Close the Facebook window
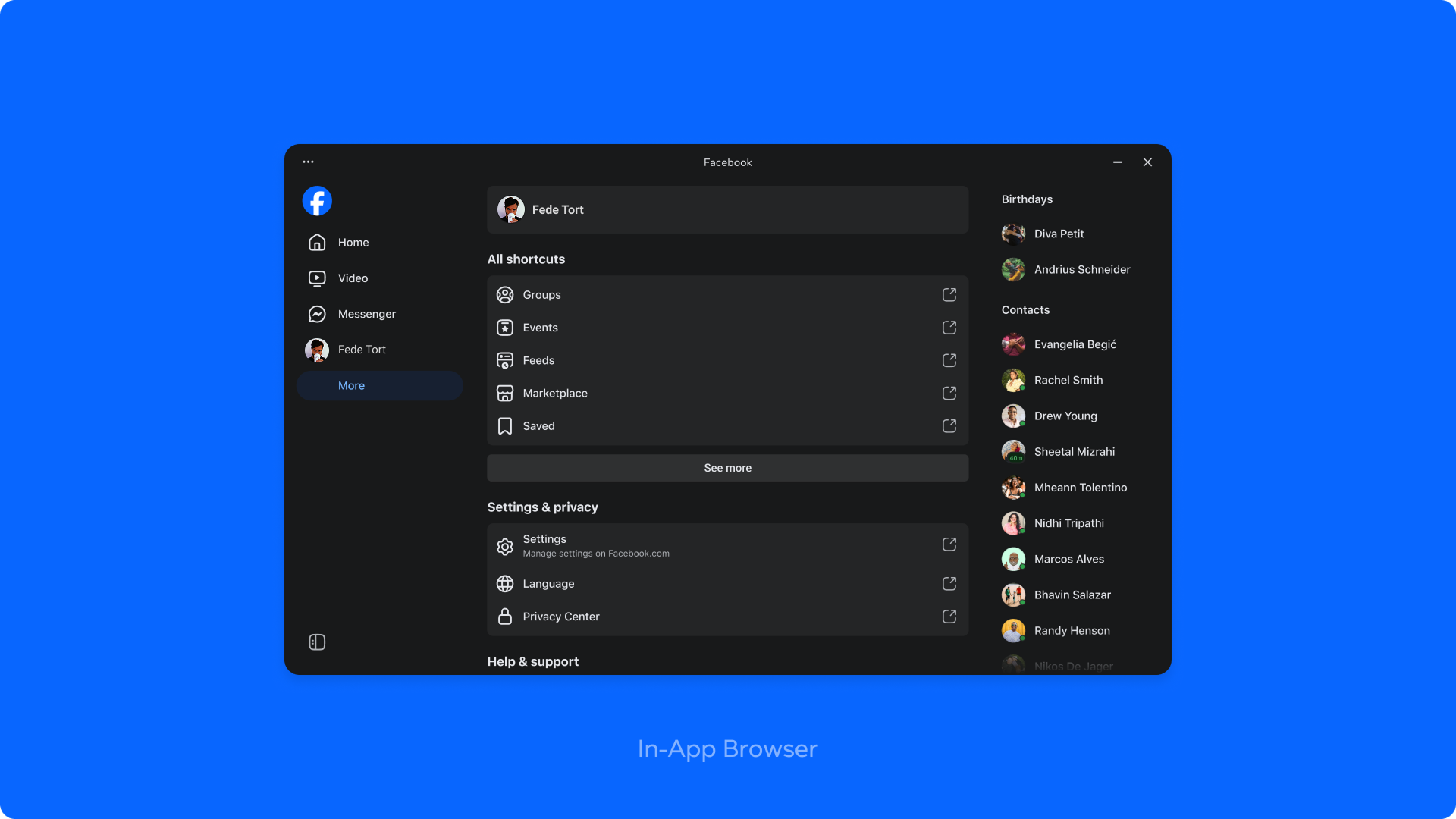 tap(1147, 162)
